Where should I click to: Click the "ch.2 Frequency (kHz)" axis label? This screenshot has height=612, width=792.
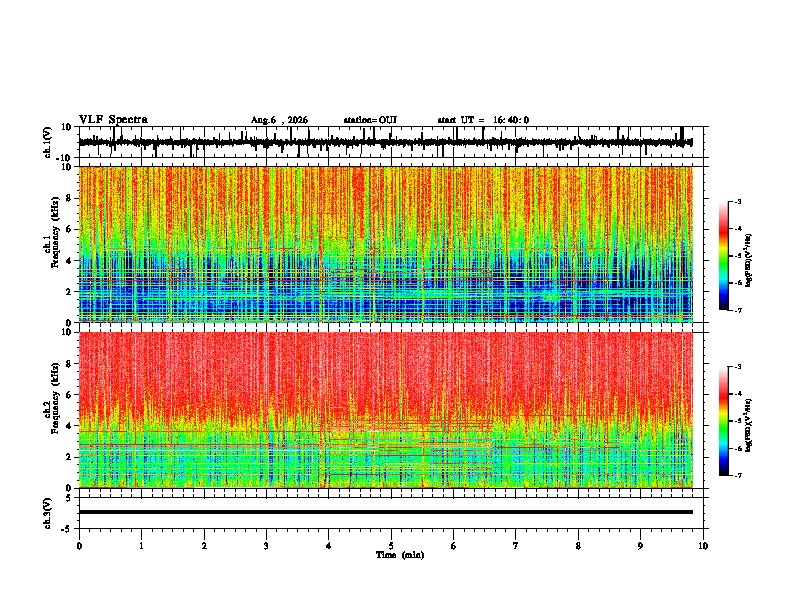click(x=51, y=398)
